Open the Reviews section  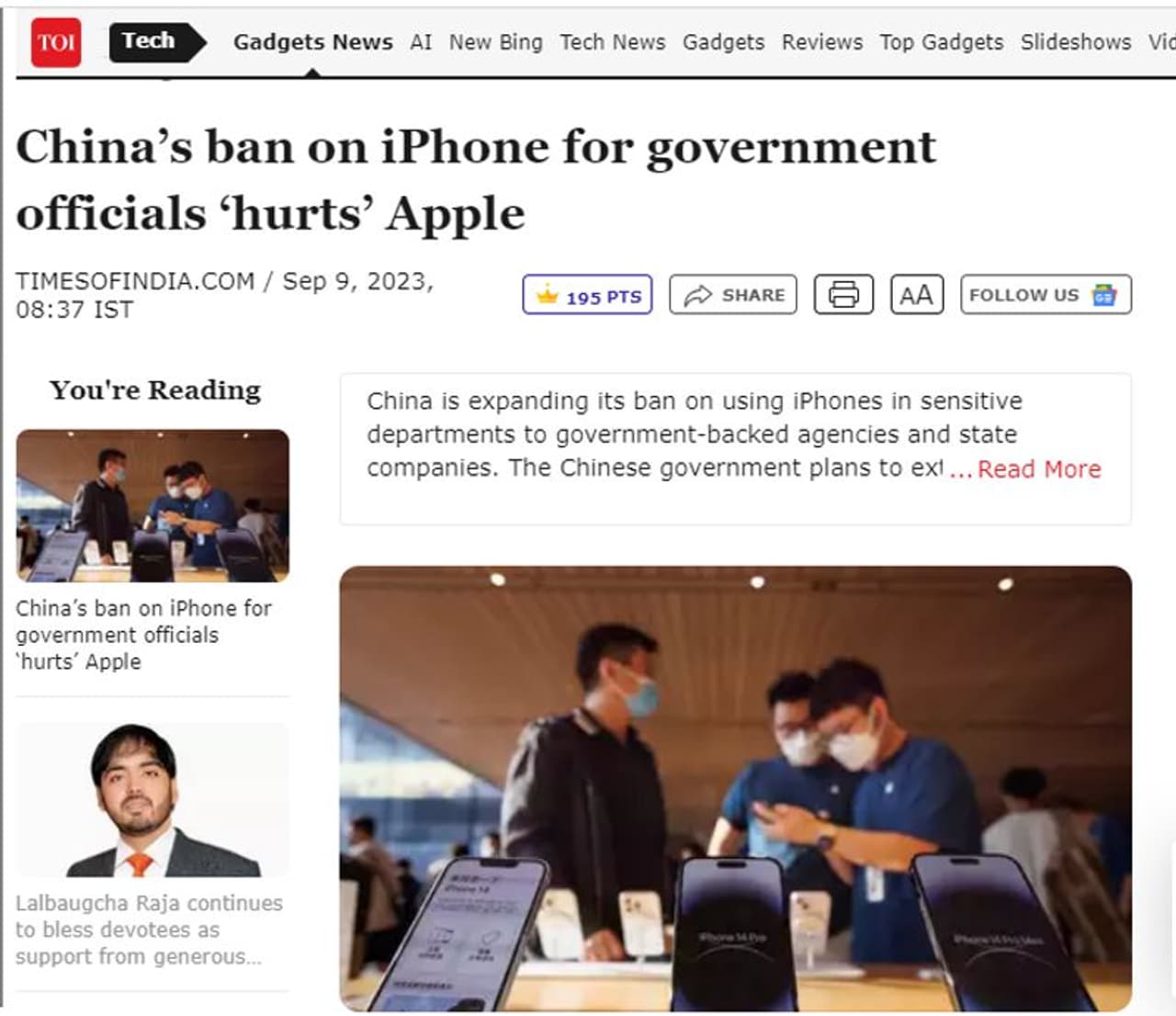[822, 42]
